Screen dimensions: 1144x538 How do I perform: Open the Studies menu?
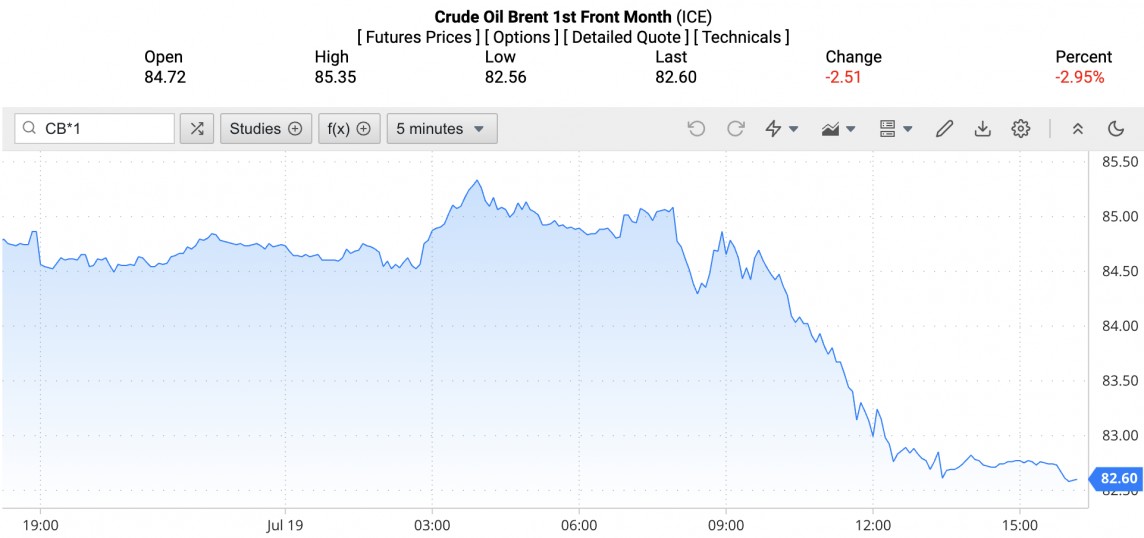[x=265, y=129]
